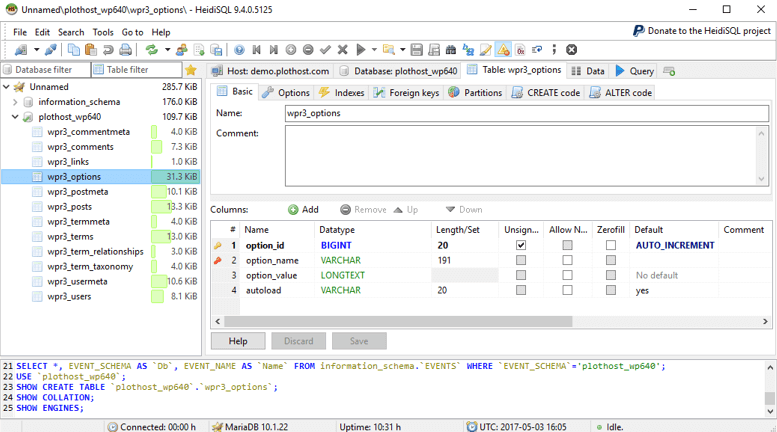This screenshot has height=432, width=777.
Task: Click the table Name input field
Action: 527,113
